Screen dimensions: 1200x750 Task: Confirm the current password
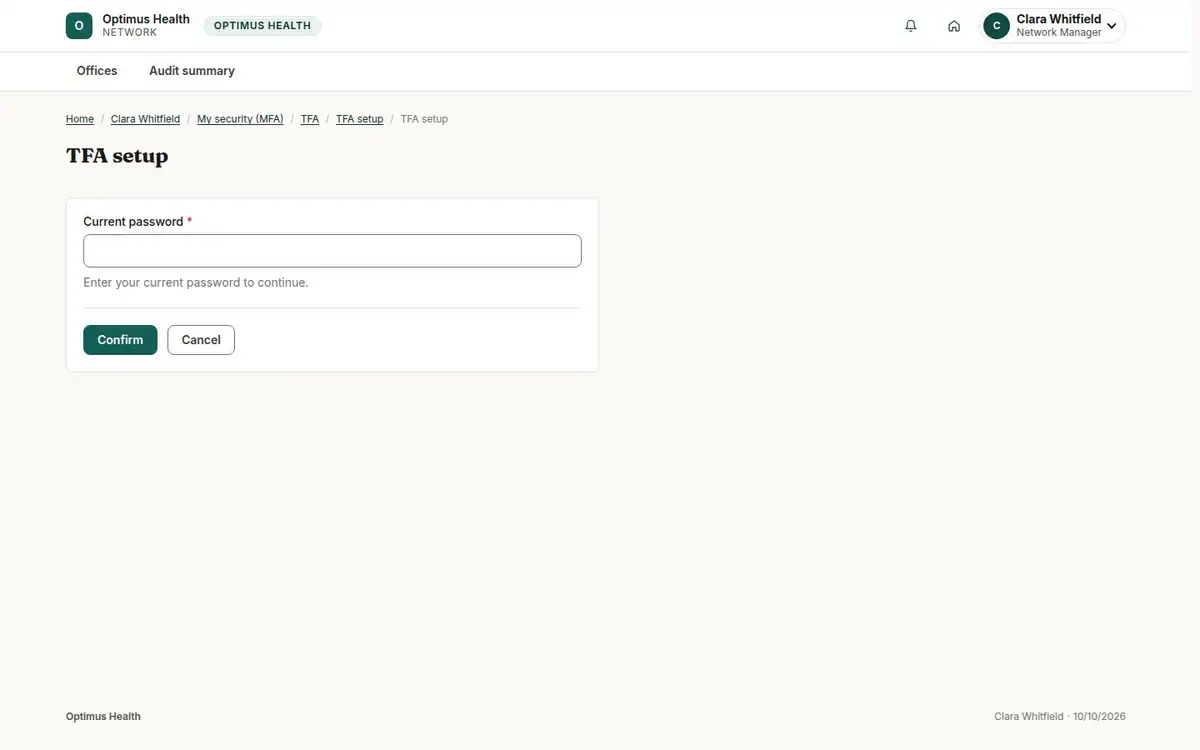click(x=120, y=340)
